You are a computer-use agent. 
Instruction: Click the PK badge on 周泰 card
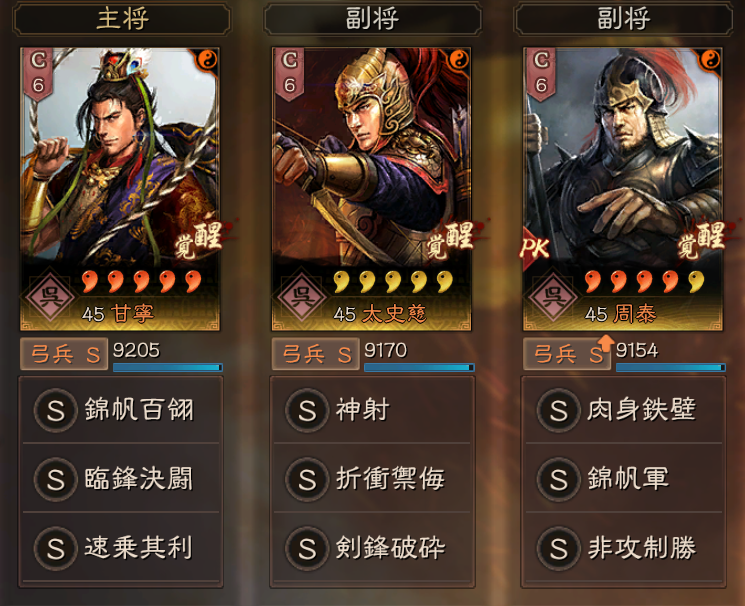pos(535,248)
